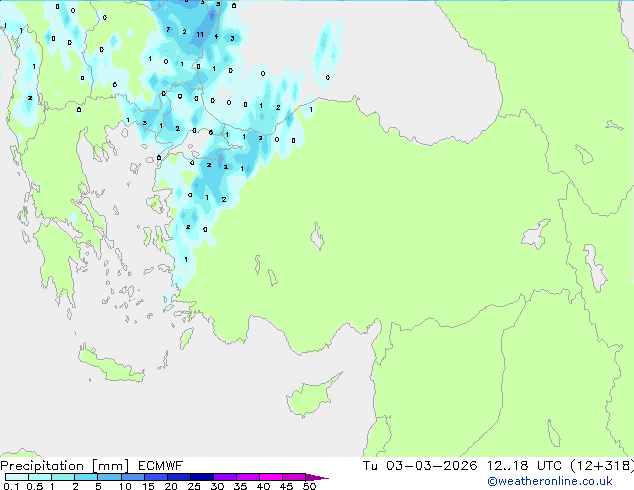
Task: Select the 35–40 mm legend color box
Action: coord(248,477)
